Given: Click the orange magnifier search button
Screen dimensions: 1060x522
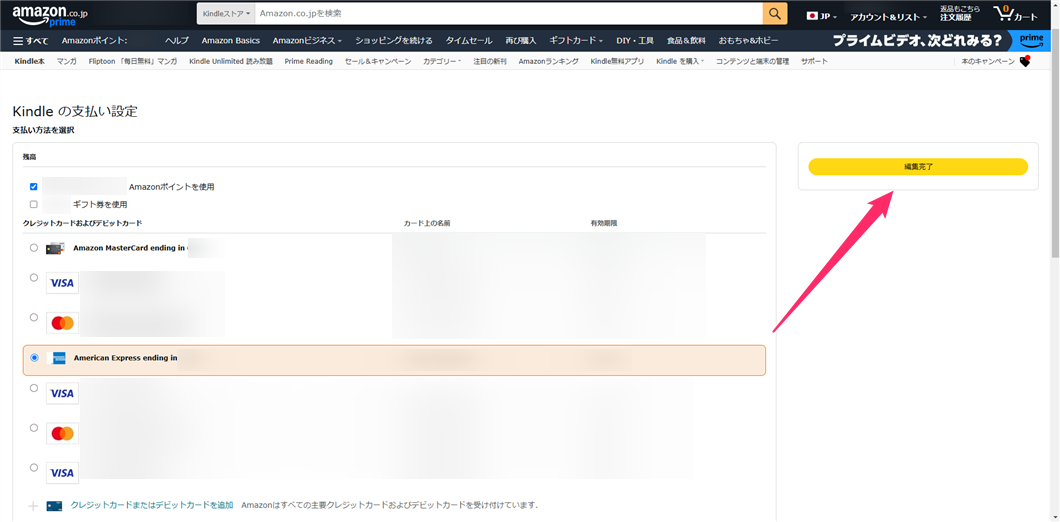Looking at the screenshot, I should click(x=775, y=14).
